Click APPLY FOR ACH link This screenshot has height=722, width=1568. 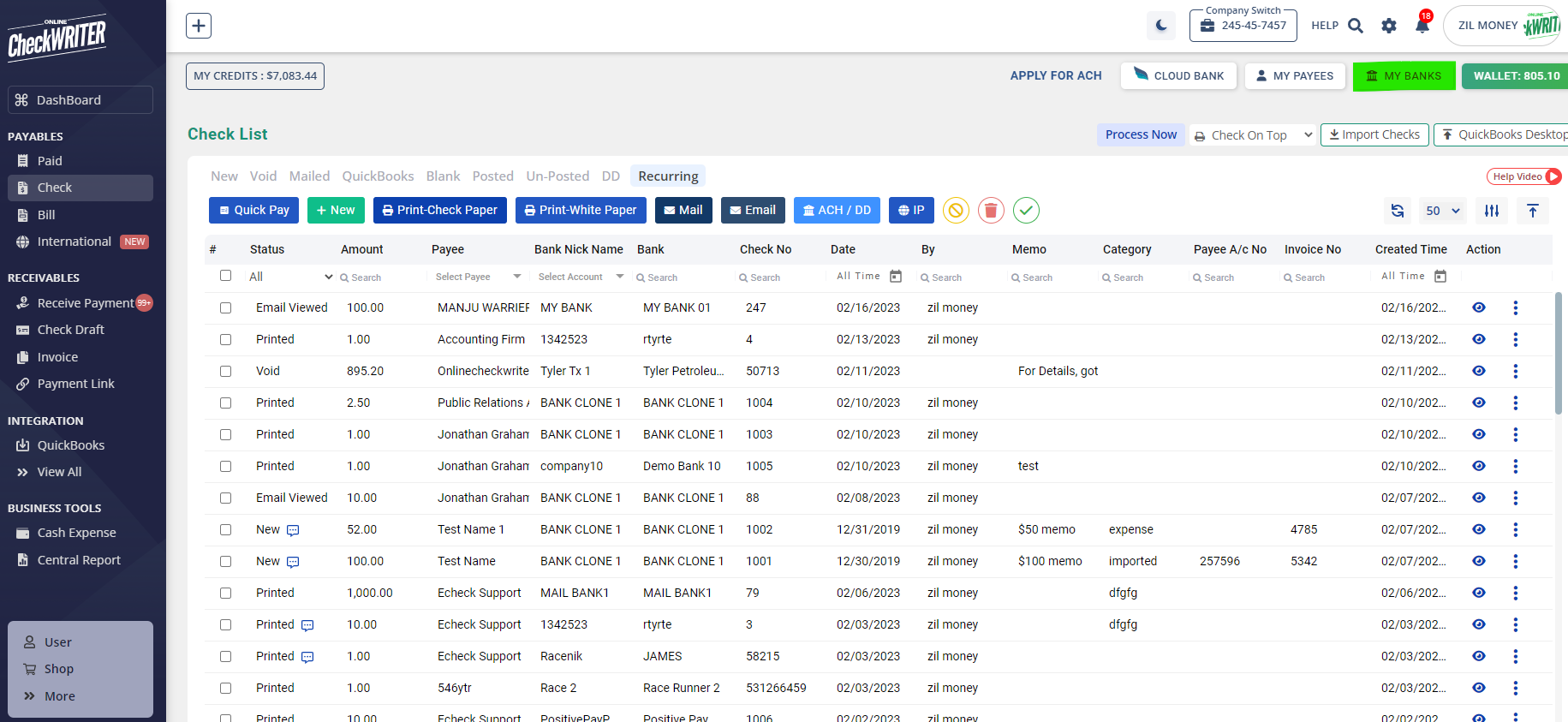coord(1056,75)
